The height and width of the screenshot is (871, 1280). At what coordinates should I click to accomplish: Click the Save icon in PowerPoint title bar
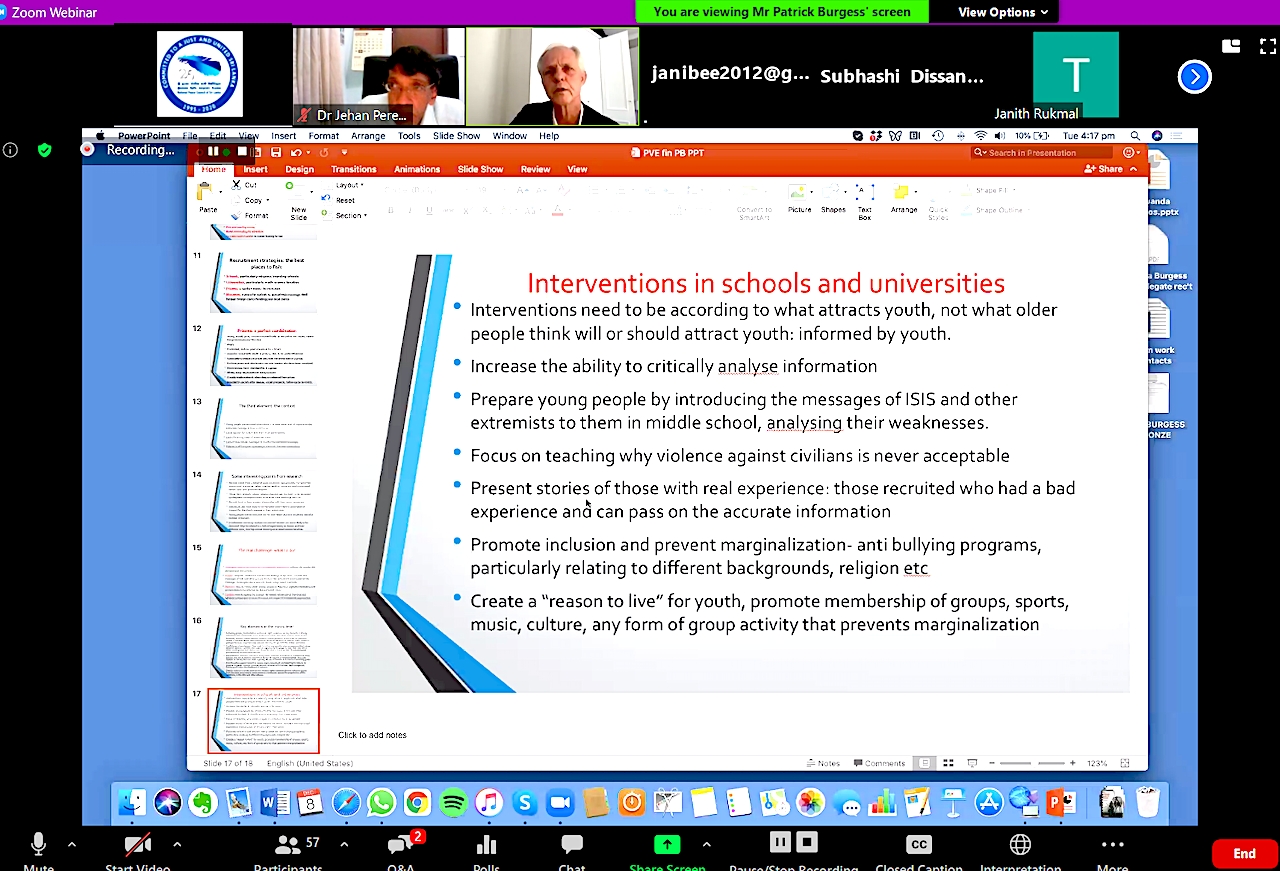[x=276, y=152]
